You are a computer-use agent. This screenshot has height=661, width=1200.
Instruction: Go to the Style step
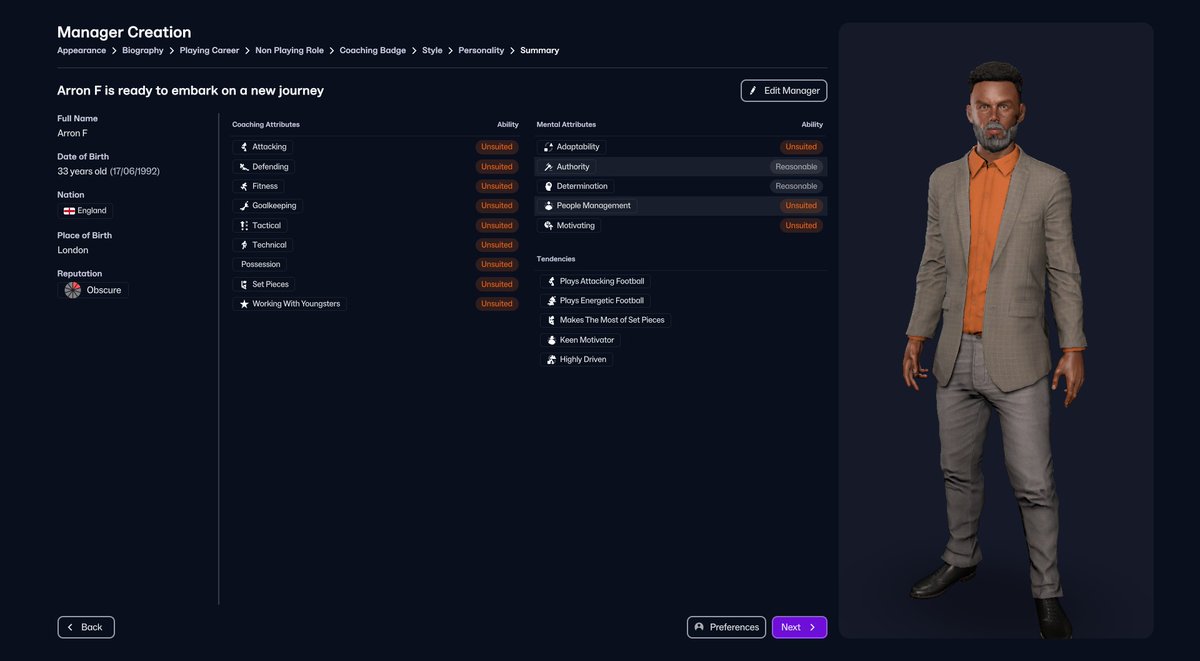tap(432, 50)
